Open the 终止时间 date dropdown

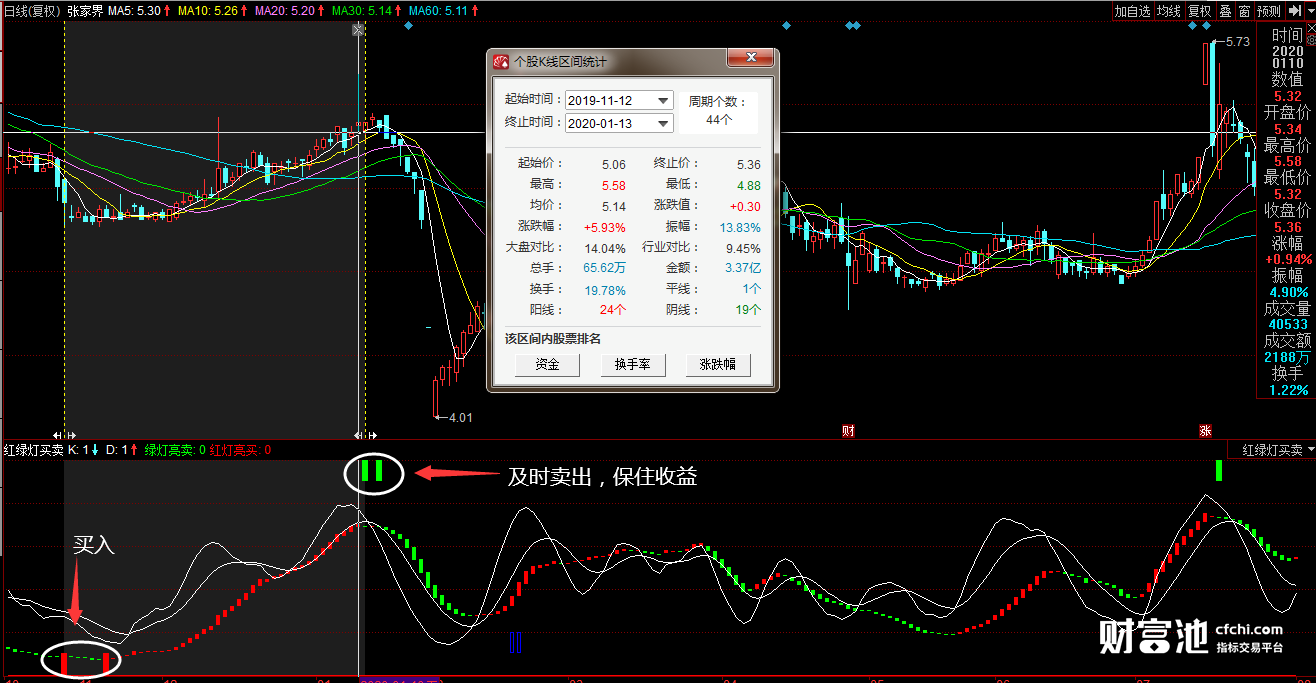(x=664, y=123)
